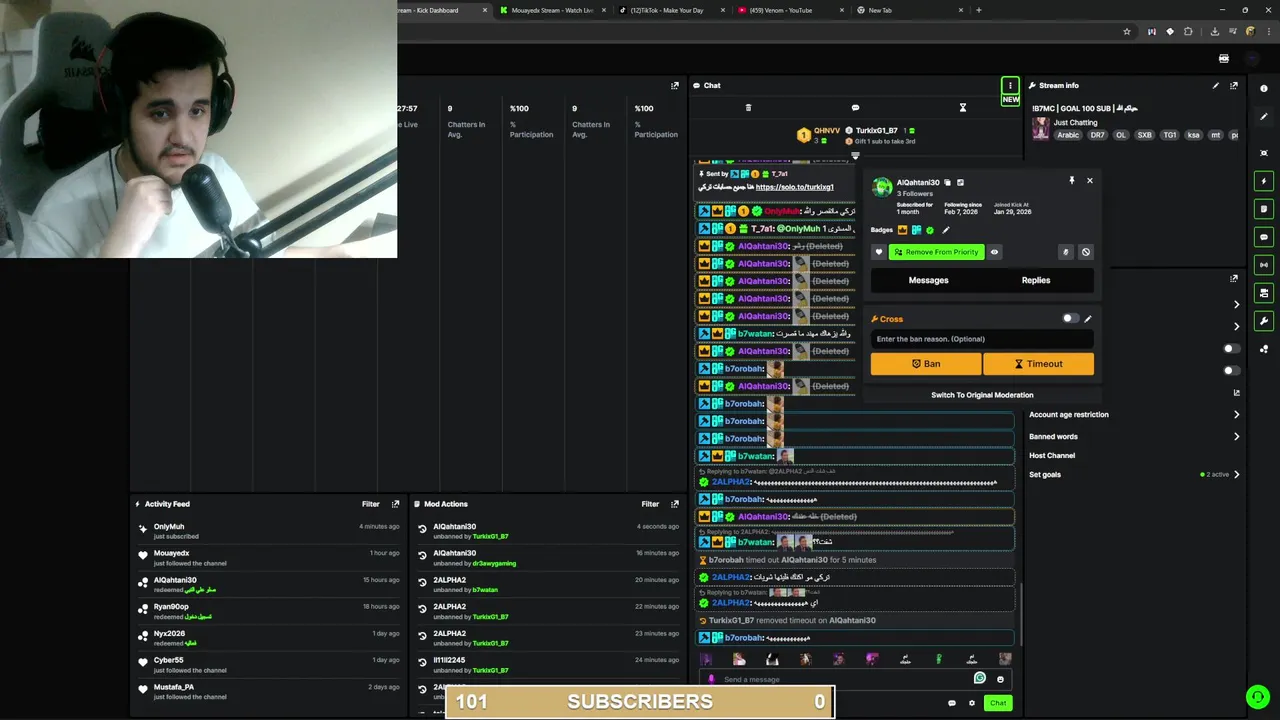Expand the first chevron row in settings panel

1236,304
